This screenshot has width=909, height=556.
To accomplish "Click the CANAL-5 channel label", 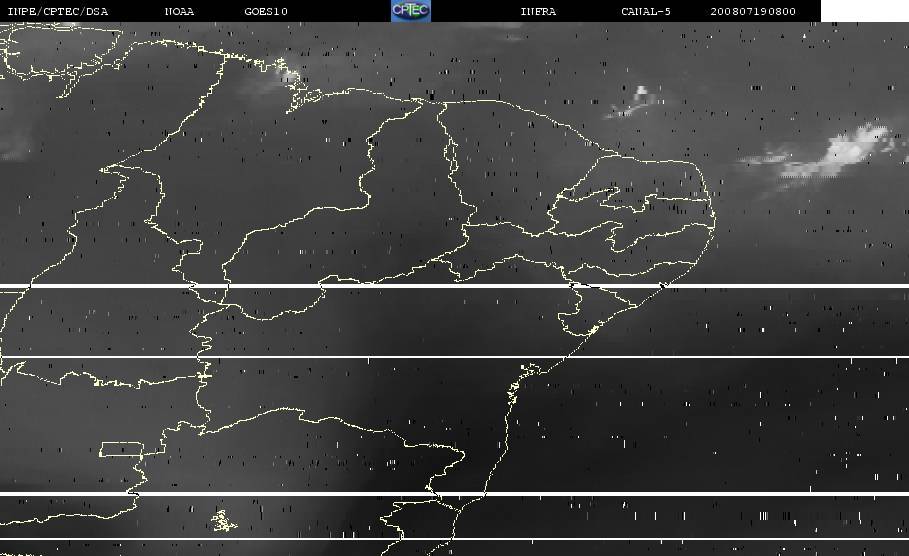I will tap(644, 12).
